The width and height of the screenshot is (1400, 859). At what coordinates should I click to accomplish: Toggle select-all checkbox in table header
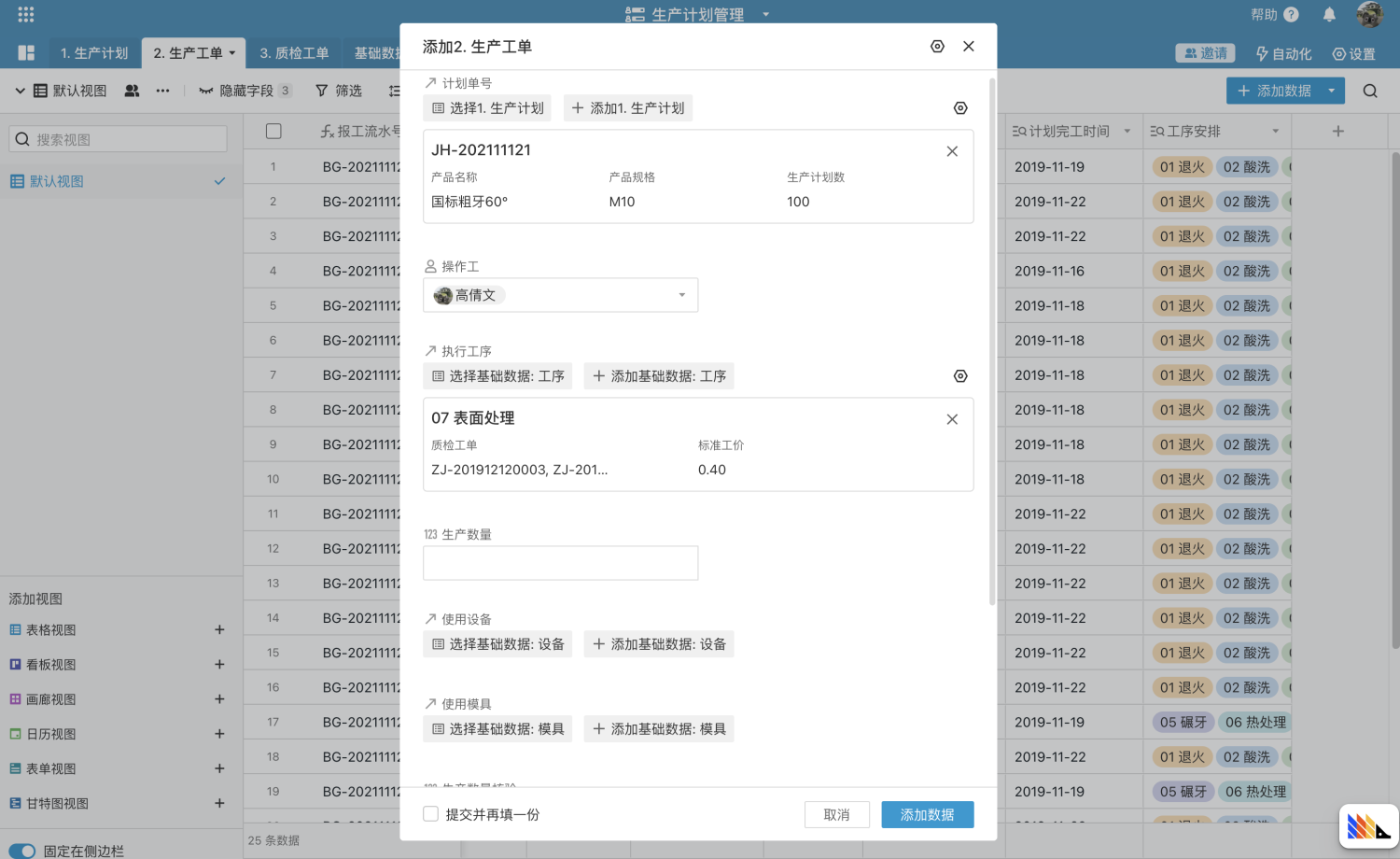point(273,132)
